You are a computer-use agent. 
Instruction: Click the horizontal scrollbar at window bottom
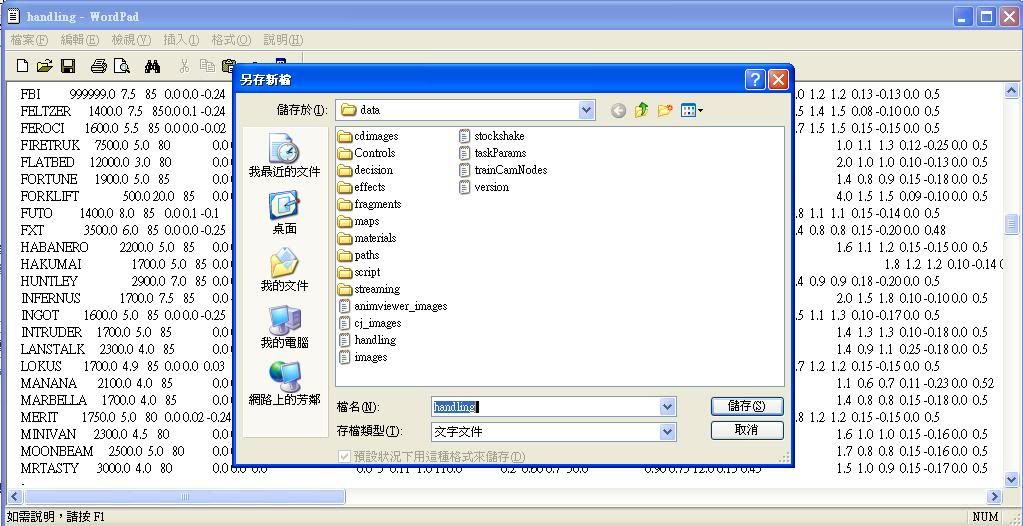click(x=500, y=496)
